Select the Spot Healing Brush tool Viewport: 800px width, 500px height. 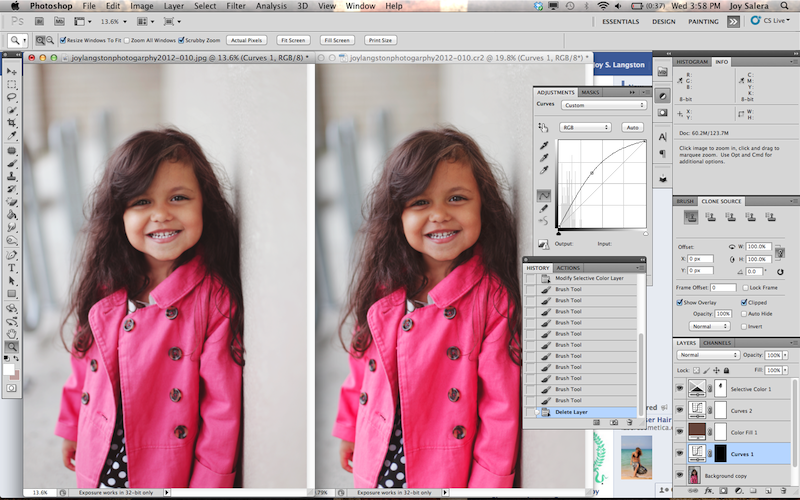coord(12,151)
